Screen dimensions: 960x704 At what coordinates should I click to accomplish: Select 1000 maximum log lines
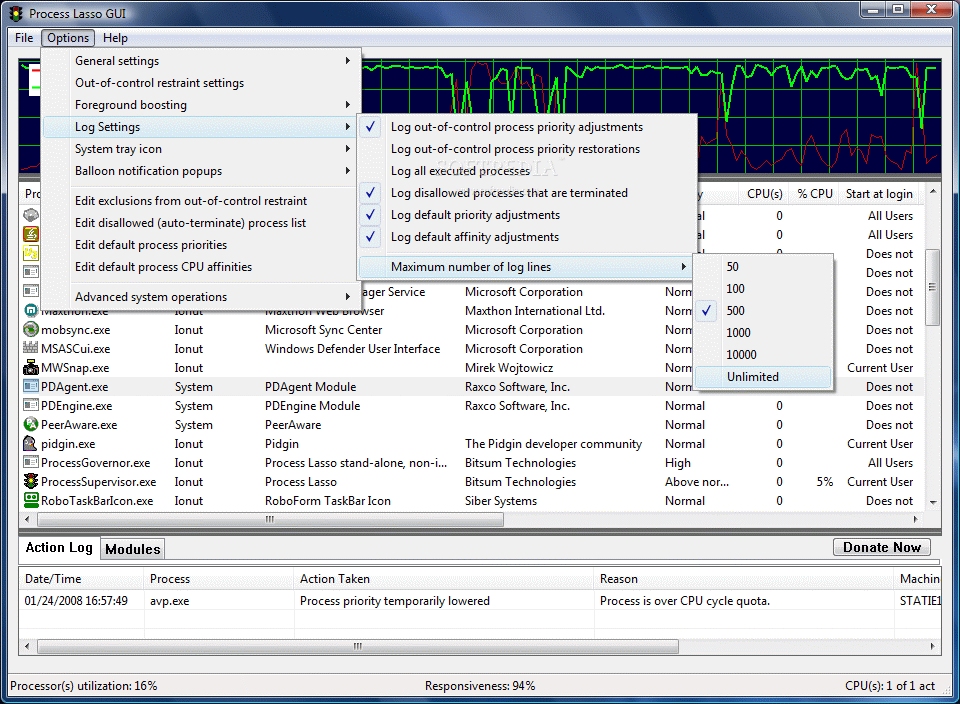(763, 333)
